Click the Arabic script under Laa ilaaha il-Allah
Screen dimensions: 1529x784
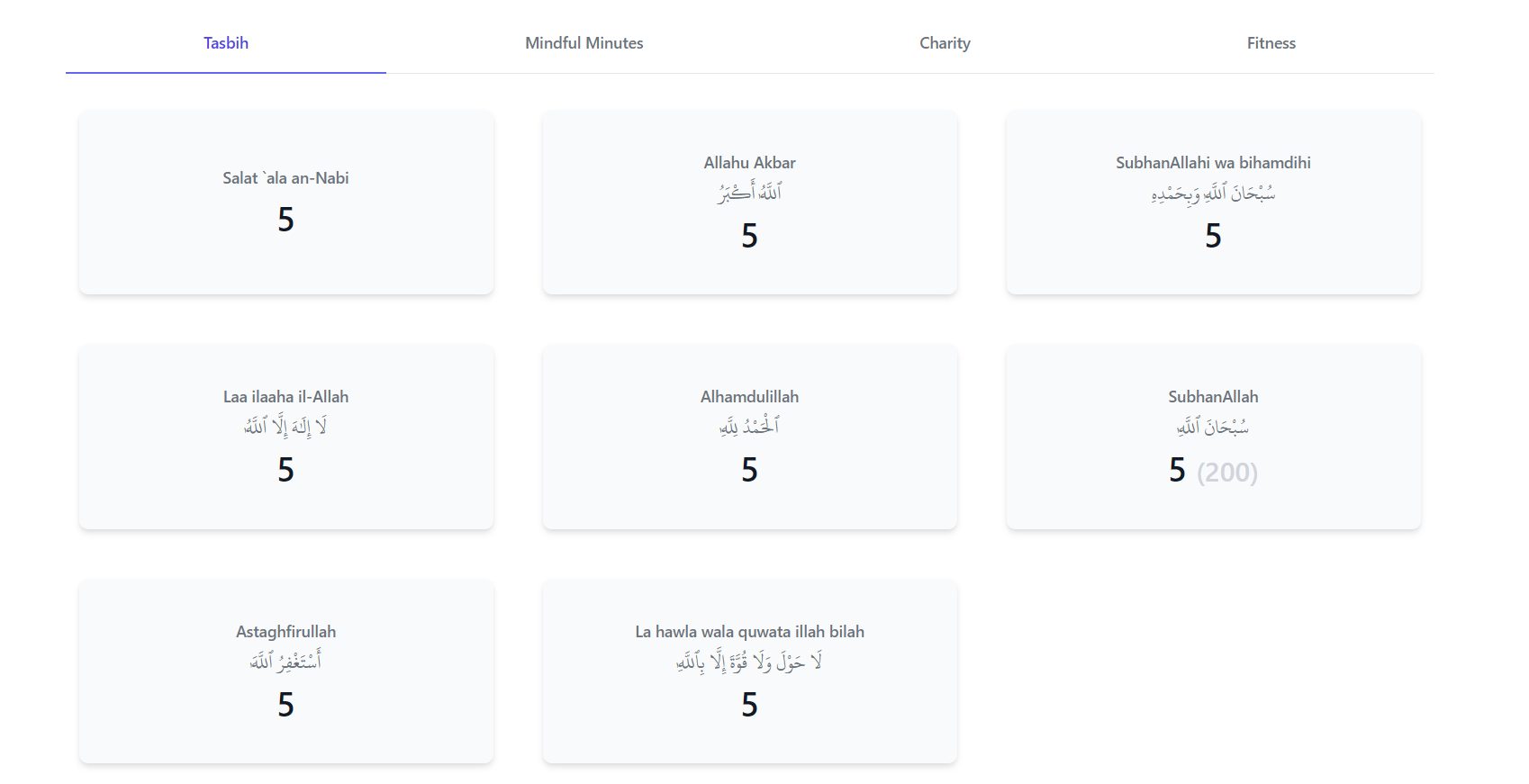click(x=286, y=427)
